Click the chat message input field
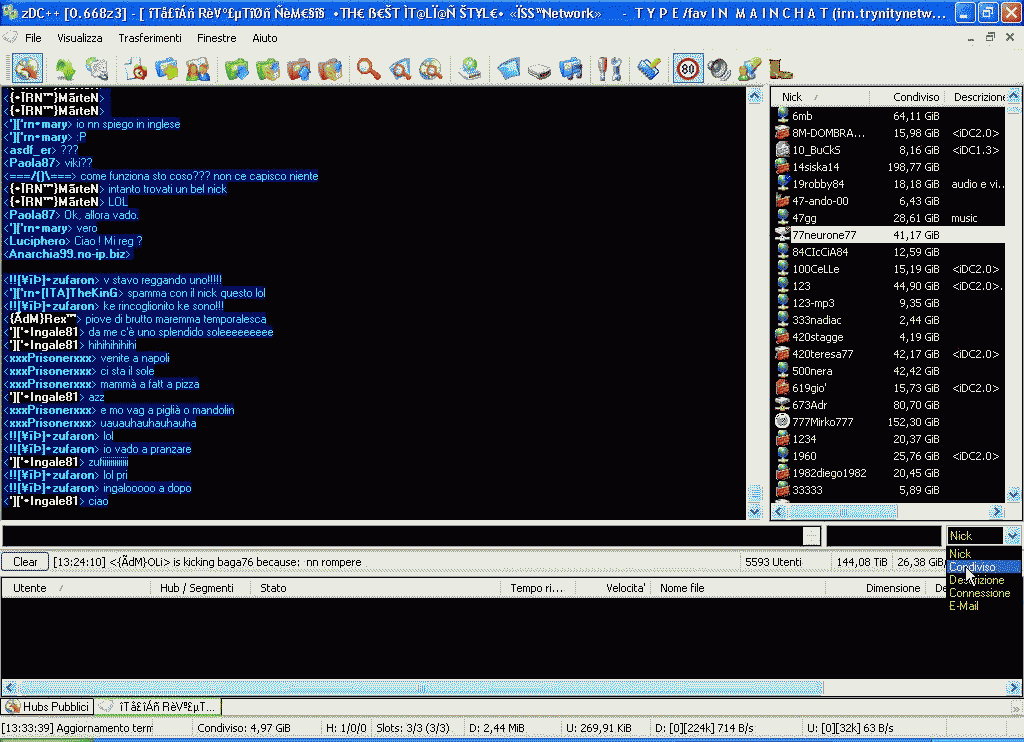This screenshot has width=1024, height=742. pyautogui.click(x=400, y=536)
